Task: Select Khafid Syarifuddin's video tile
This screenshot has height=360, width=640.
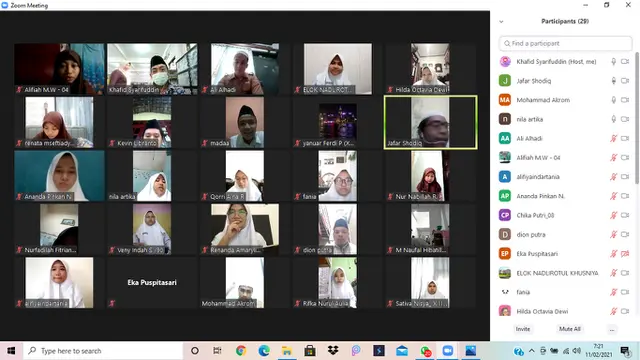Action: pyautogui.click(x=152, y=69)
